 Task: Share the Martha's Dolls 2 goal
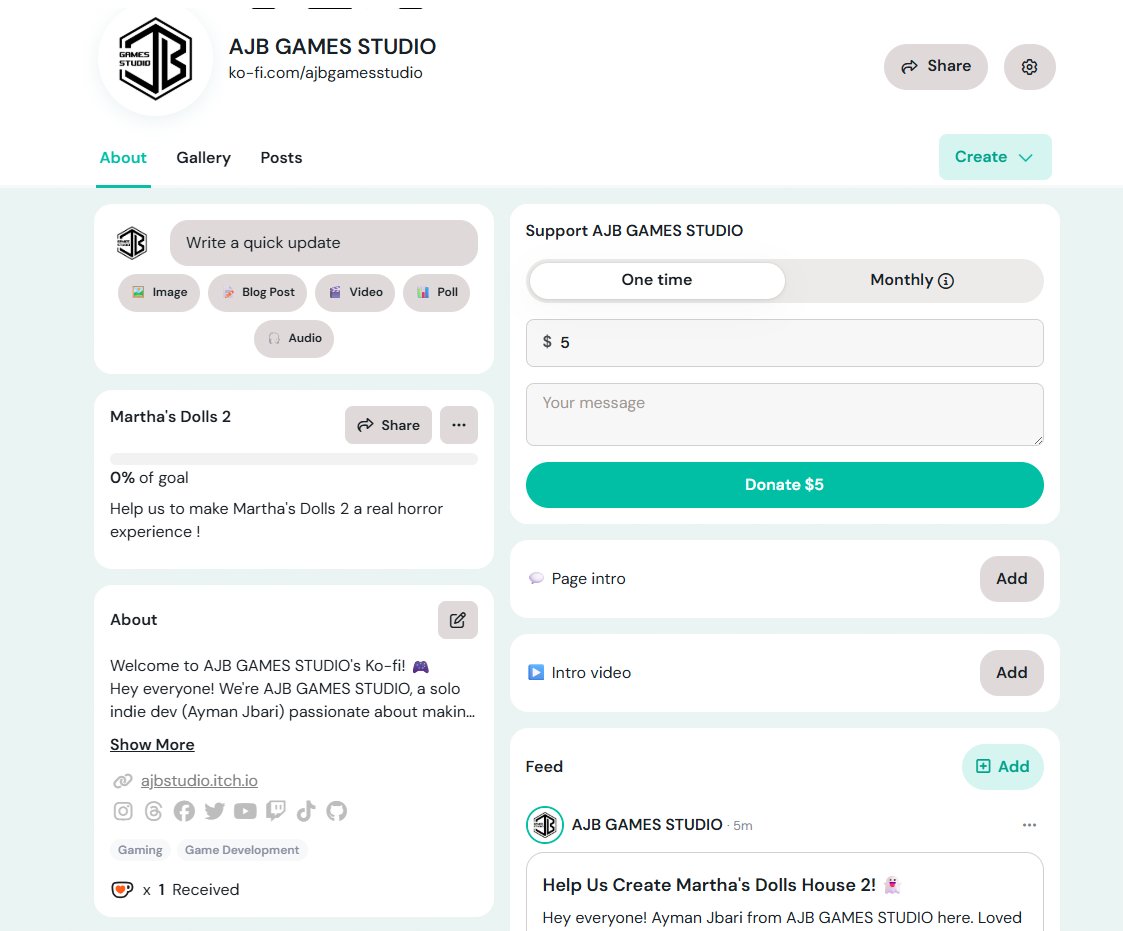click(388, 425)
